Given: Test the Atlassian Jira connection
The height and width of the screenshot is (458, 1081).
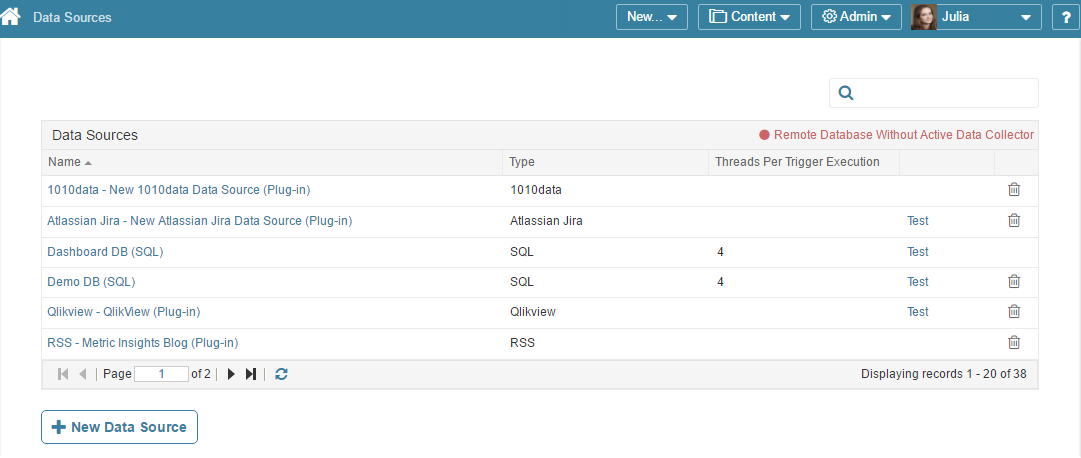Looking at the screenshot, I should click(x=918, y=221).
